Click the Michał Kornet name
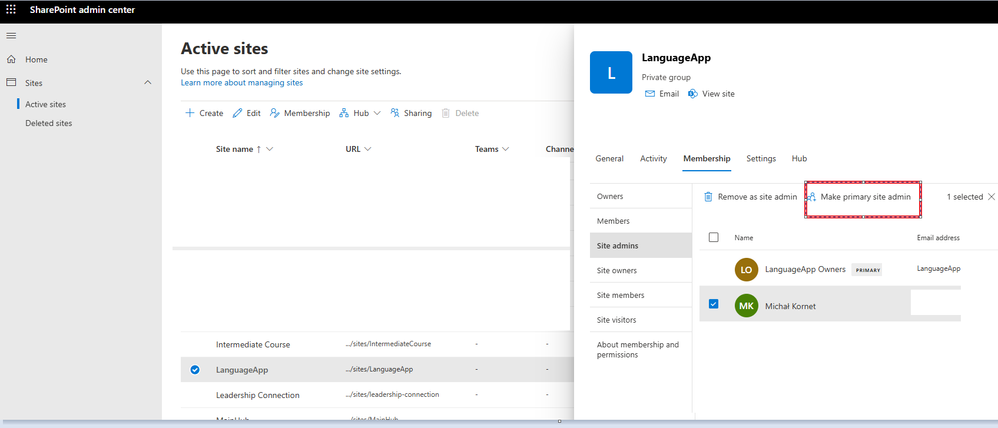The image size is (998, 428). tap(791, 306)
